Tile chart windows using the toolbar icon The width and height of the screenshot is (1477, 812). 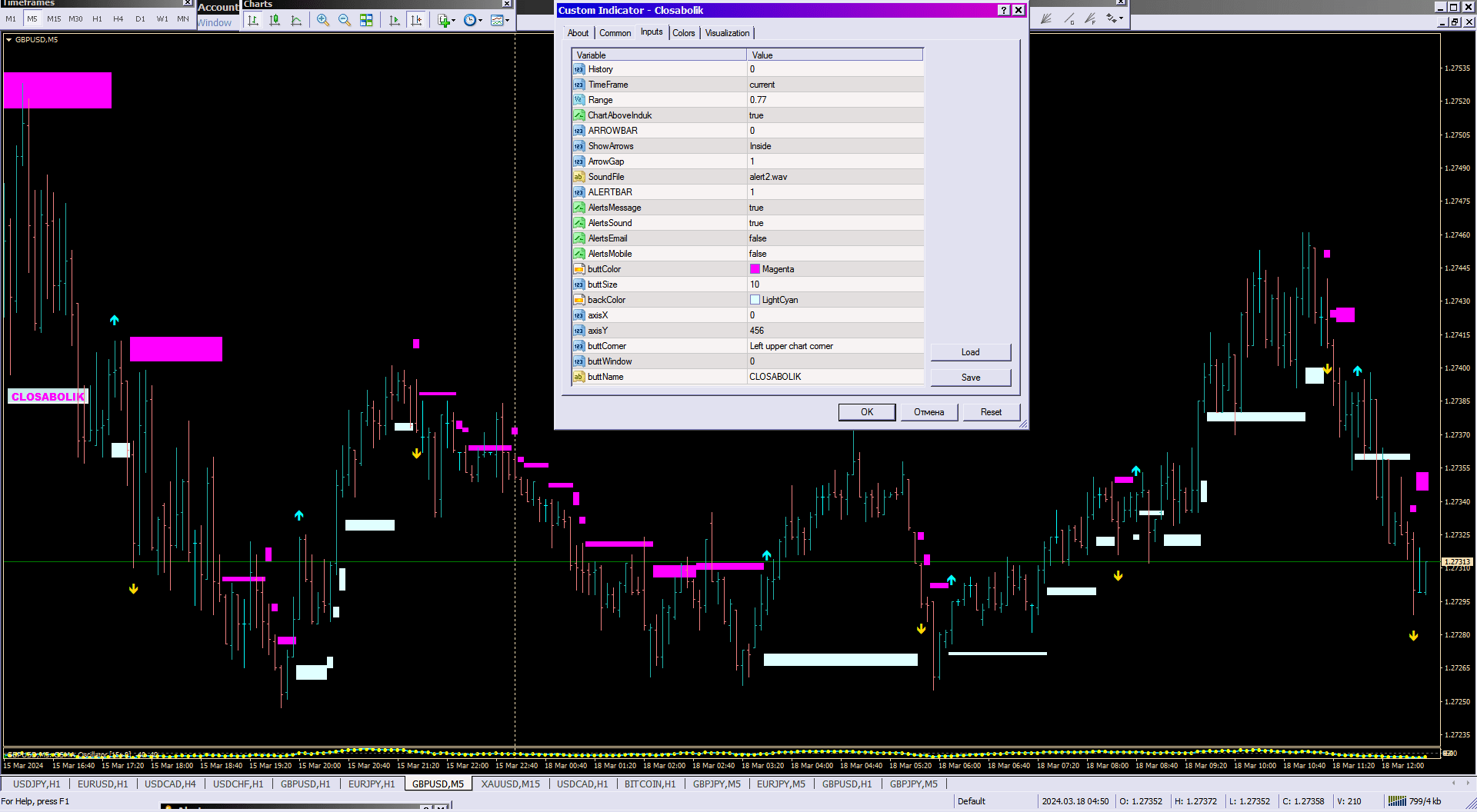[366, 20]
